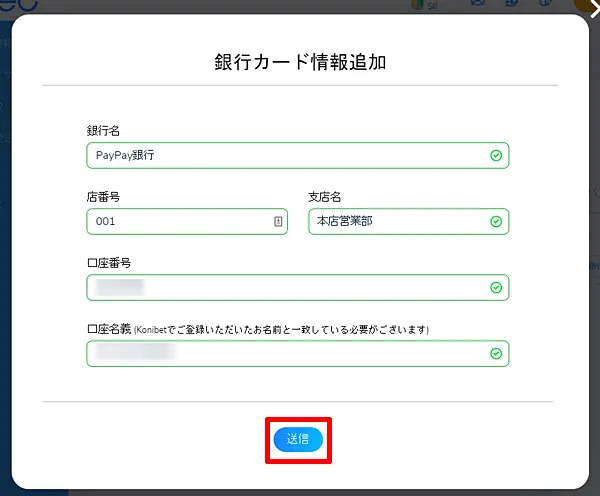Click the 送信 submit button
The width and height of the screenshot is (600, 496).
(x=298, y=439)
